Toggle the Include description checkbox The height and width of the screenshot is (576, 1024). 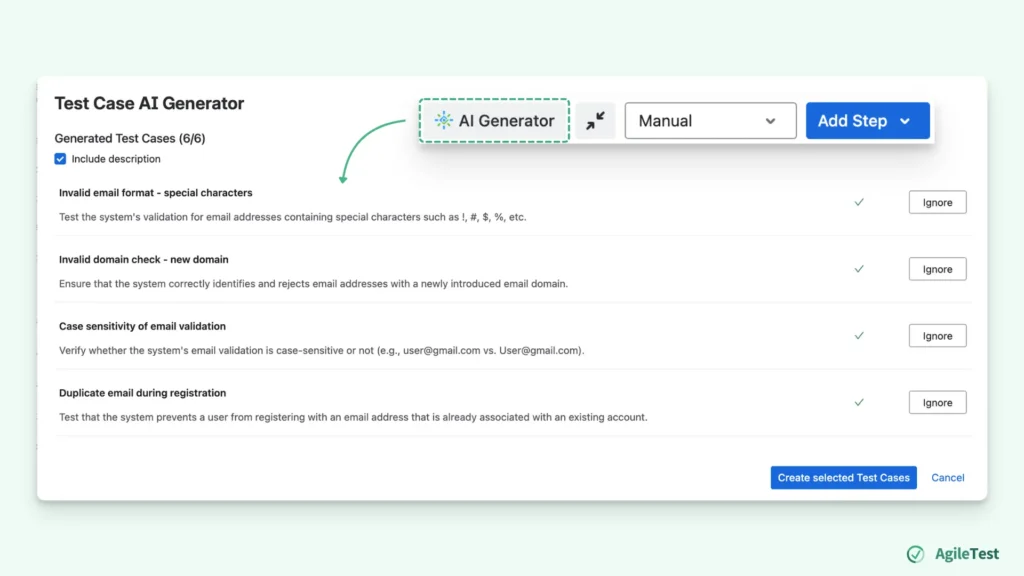(60, 159)
